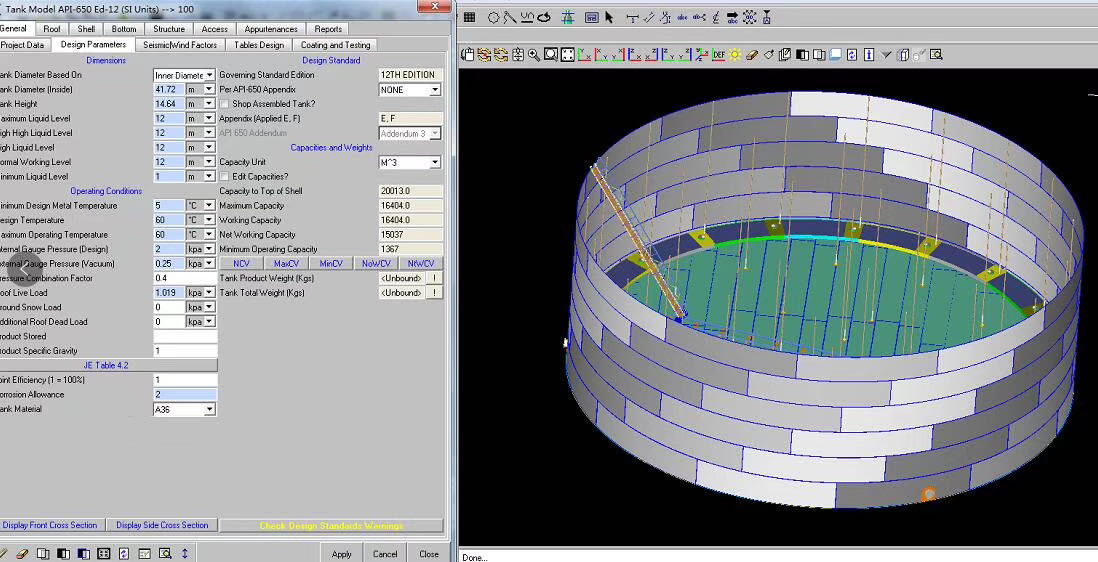Click the vertical double-arrow icon at bottom

185,553
